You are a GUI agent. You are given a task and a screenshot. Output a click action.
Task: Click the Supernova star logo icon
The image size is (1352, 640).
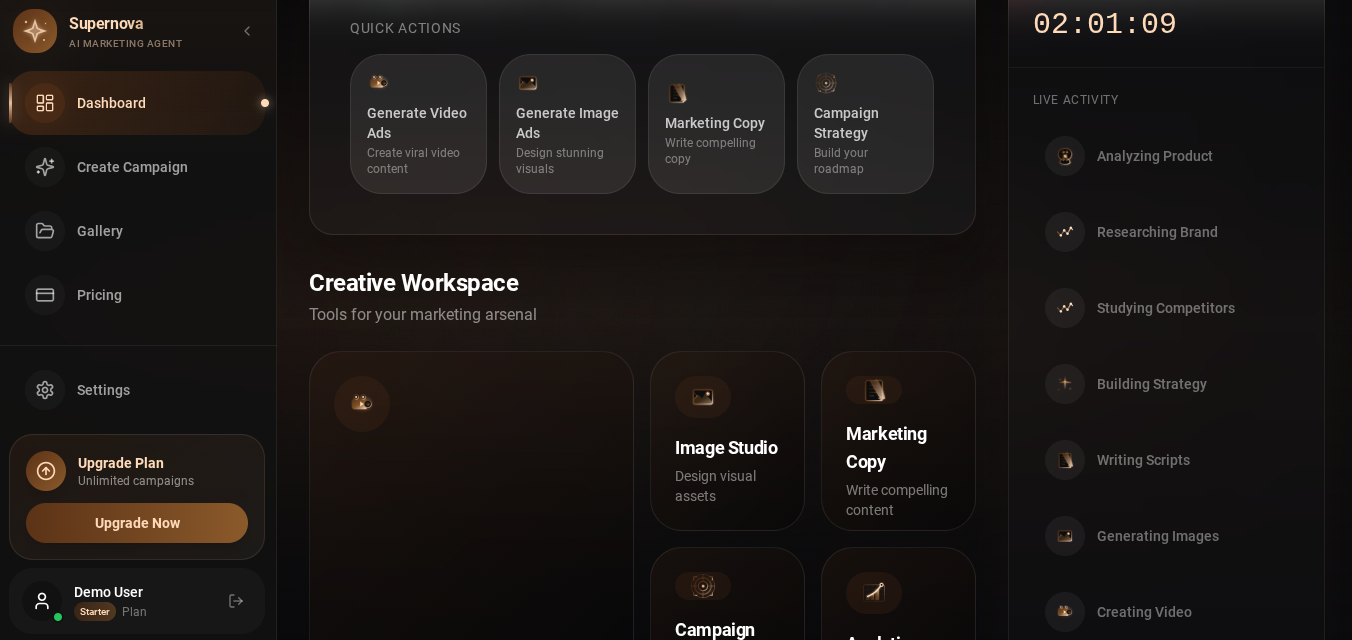(35, 31)
